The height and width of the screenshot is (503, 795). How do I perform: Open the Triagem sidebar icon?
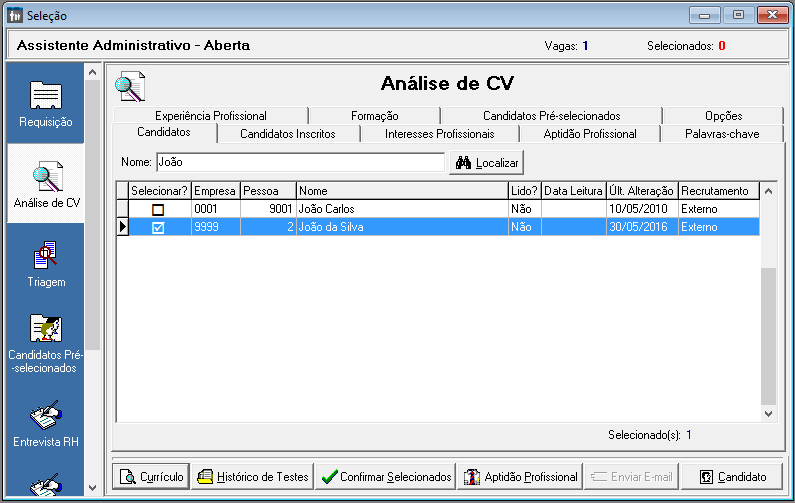point(46,265)
